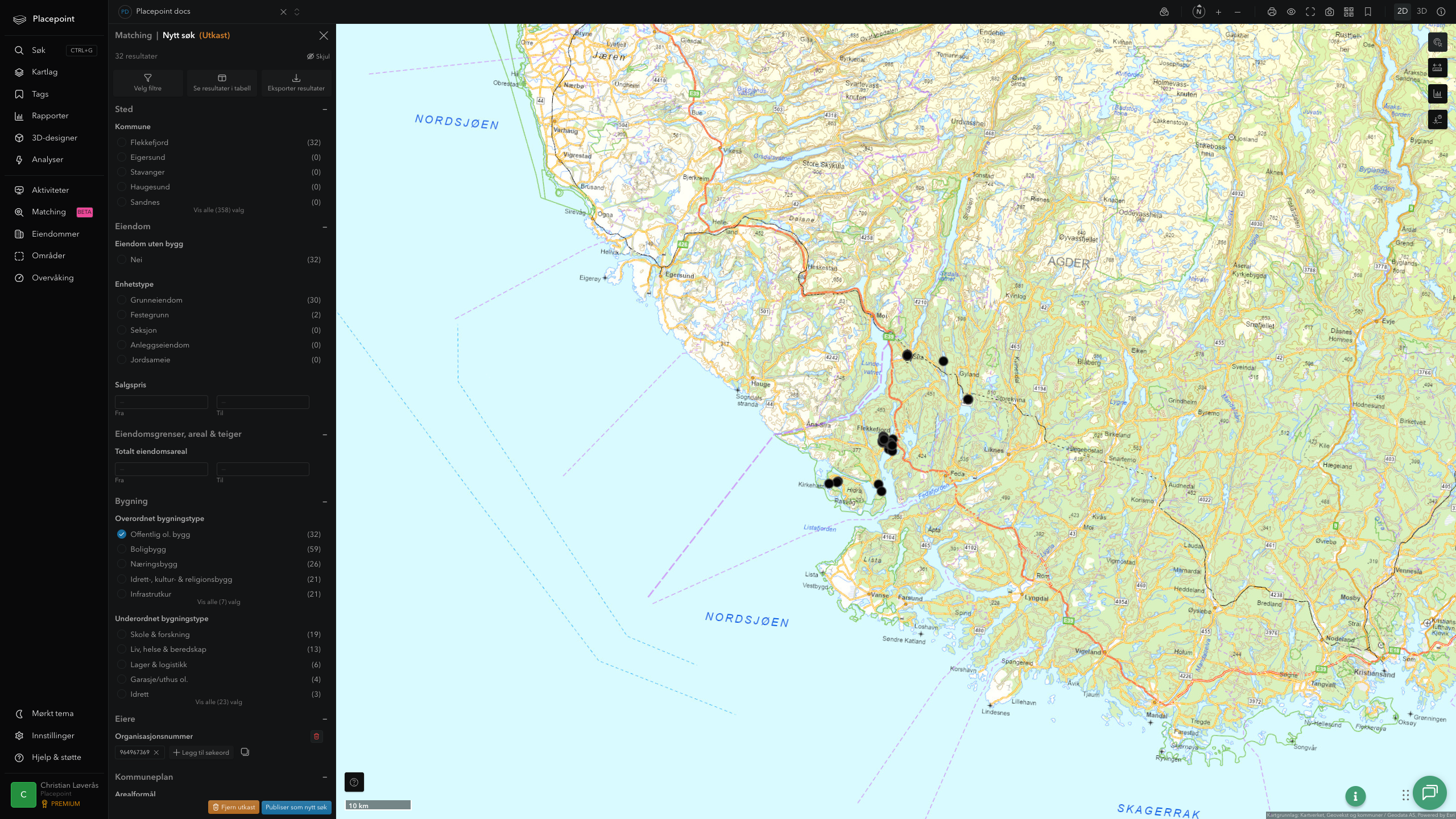Open Hjelp & støtte

(x=55, y=758)
